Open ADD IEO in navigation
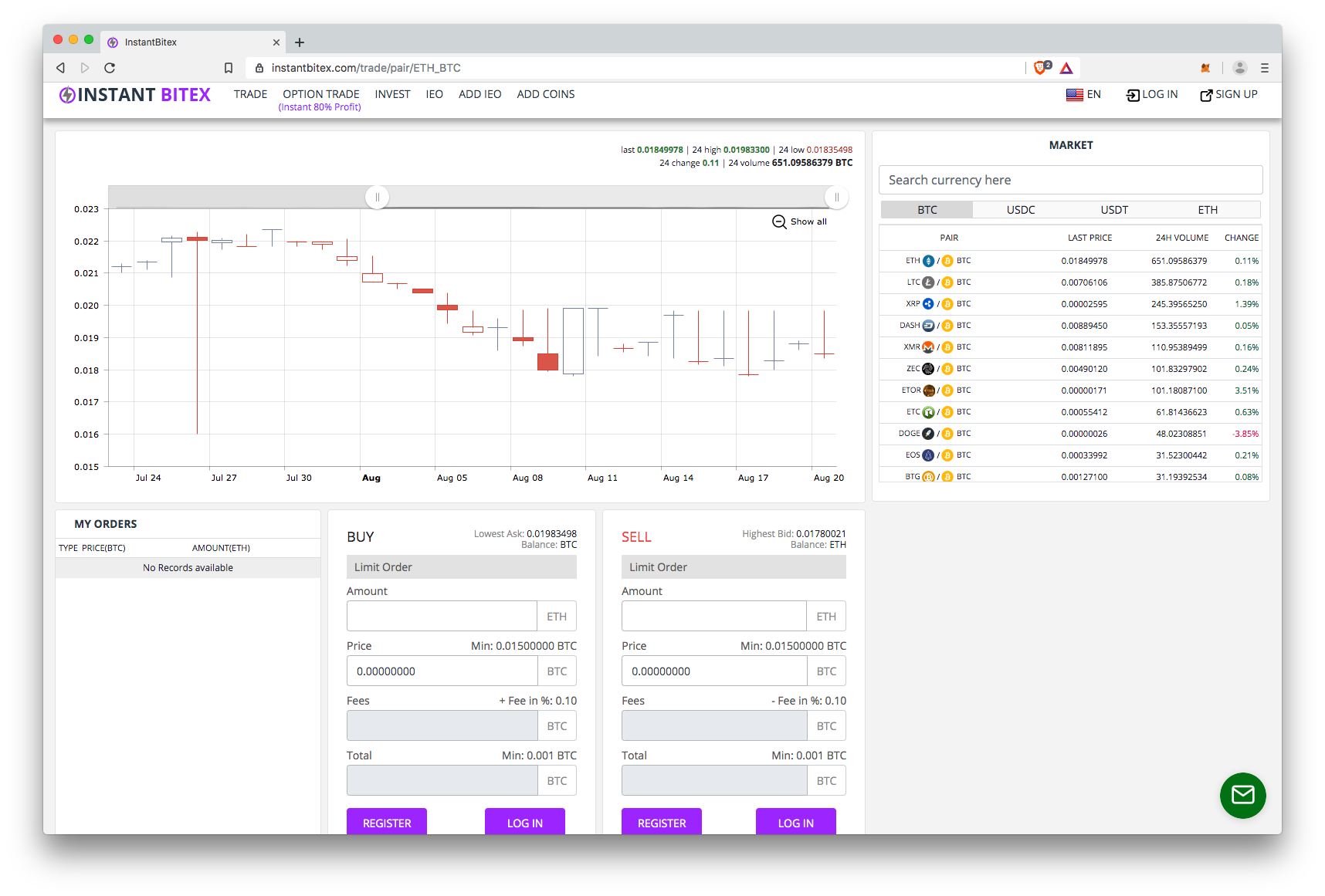 (480, 94)
